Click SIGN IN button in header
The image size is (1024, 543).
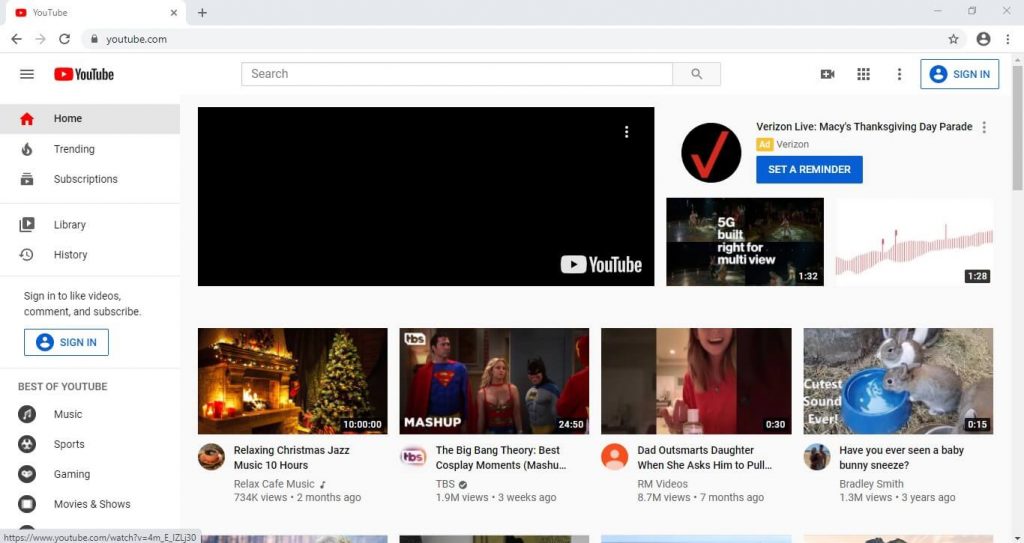[959, 74]
